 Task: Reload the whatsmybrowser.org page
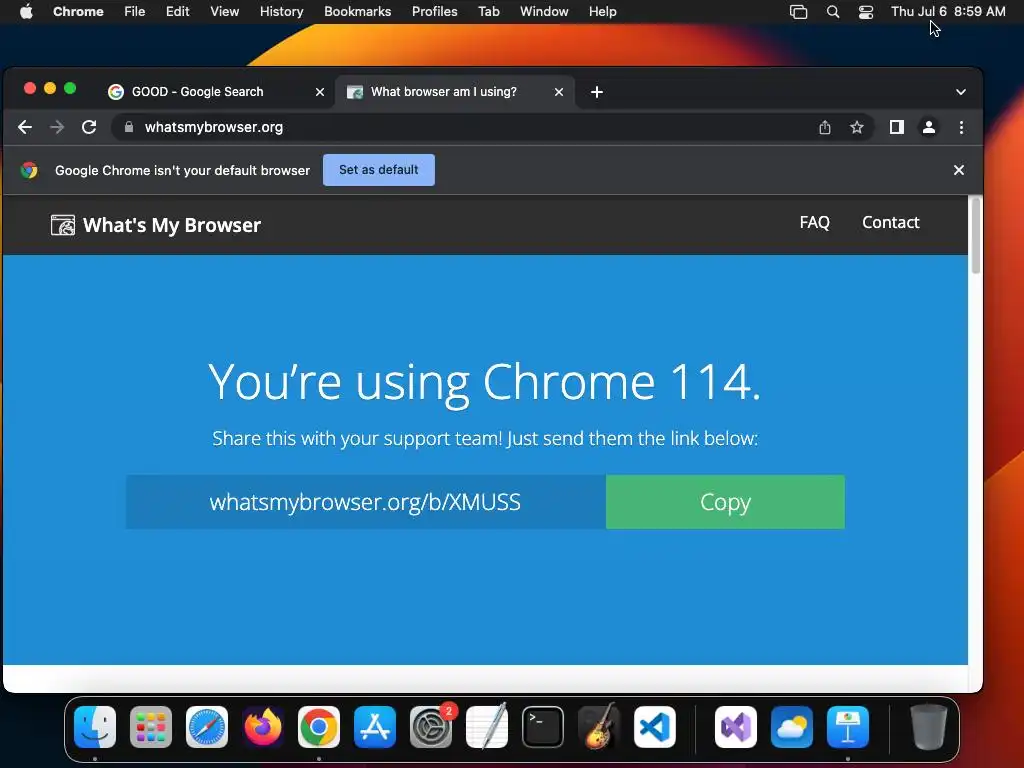(x=89, y=127)
